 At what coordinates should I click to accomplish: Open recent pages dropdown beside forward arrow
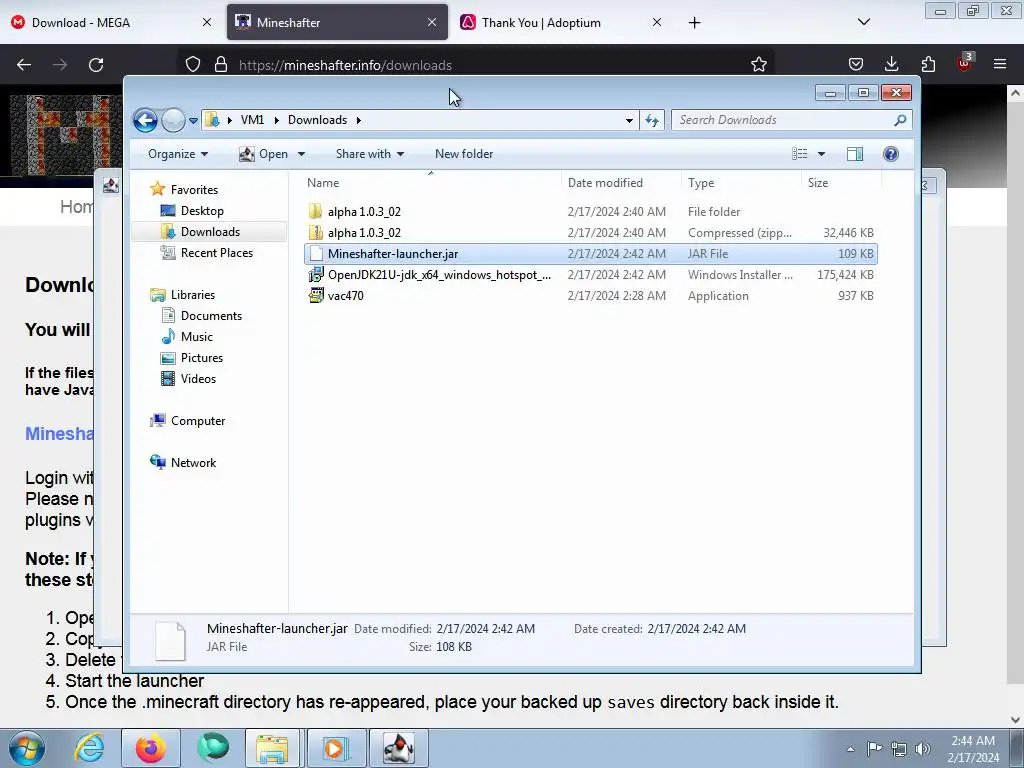[193, 121]
